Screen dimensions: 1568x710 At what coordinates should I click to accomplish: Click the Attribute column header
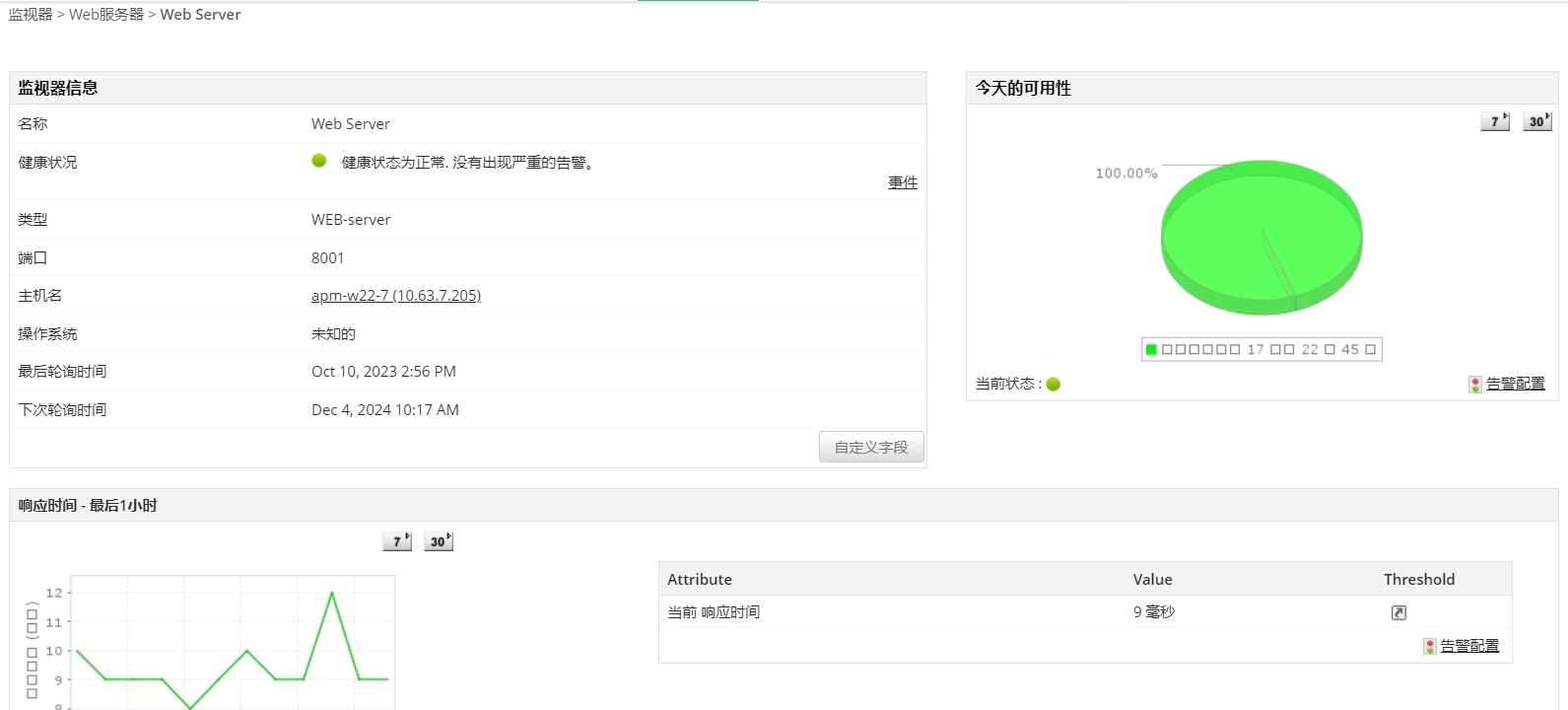point(700,579)
